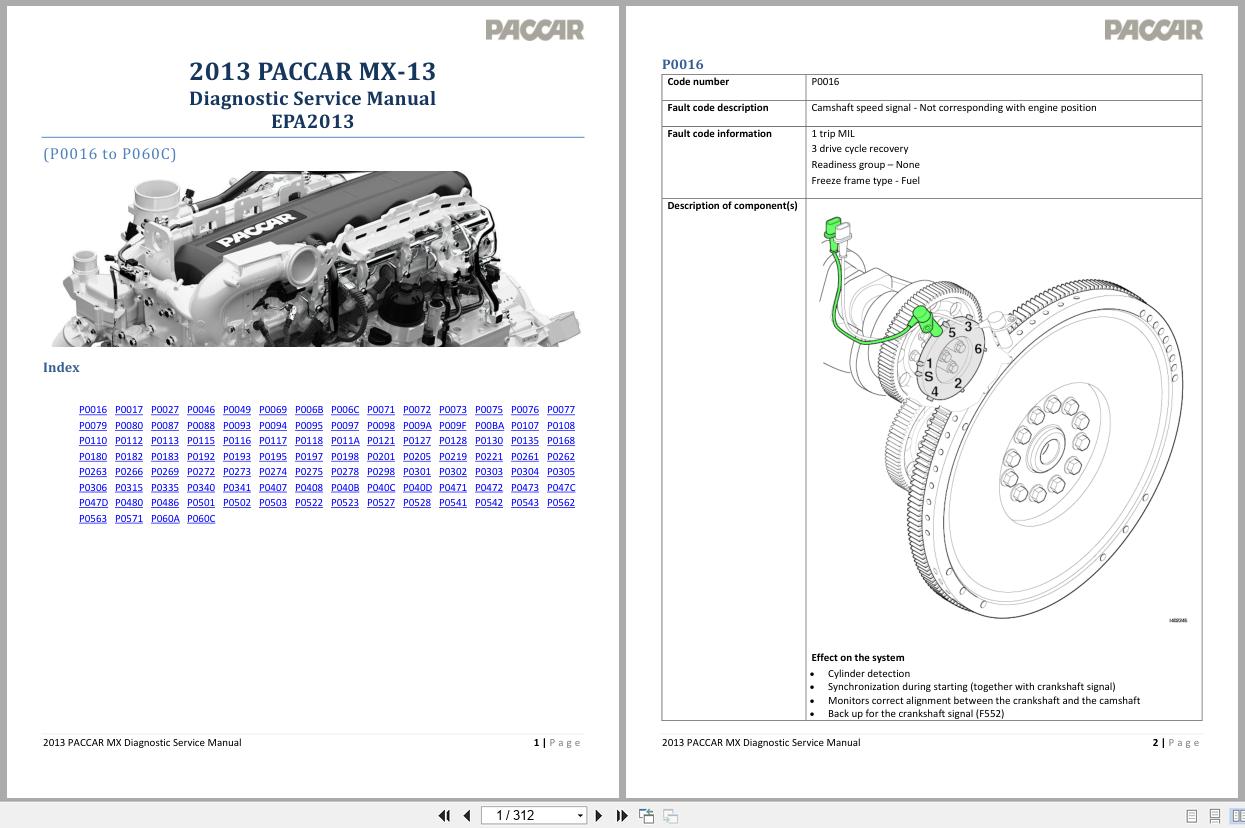Open the P0027 index link
The image size is (1245, 828).
pyautogui.click(x=165, y=410)
